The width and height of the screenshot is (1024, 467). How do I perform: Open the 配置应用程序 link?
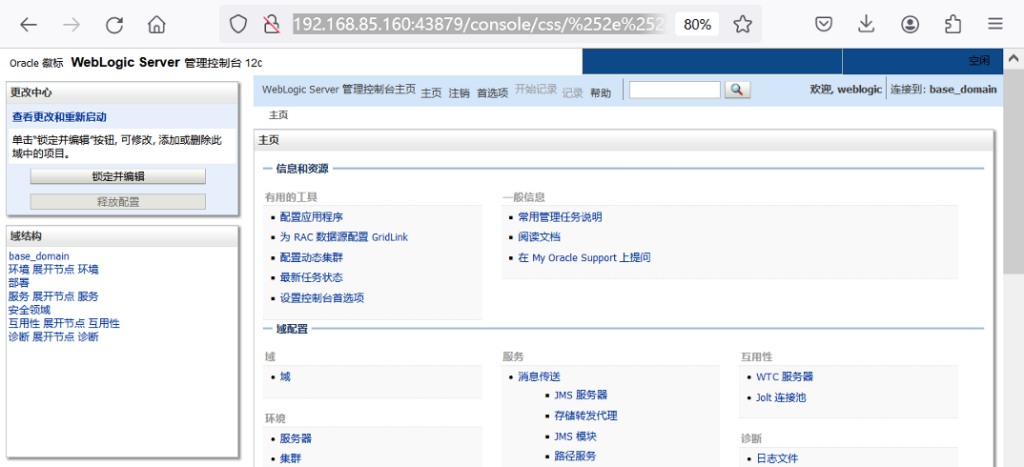point(312,217)
